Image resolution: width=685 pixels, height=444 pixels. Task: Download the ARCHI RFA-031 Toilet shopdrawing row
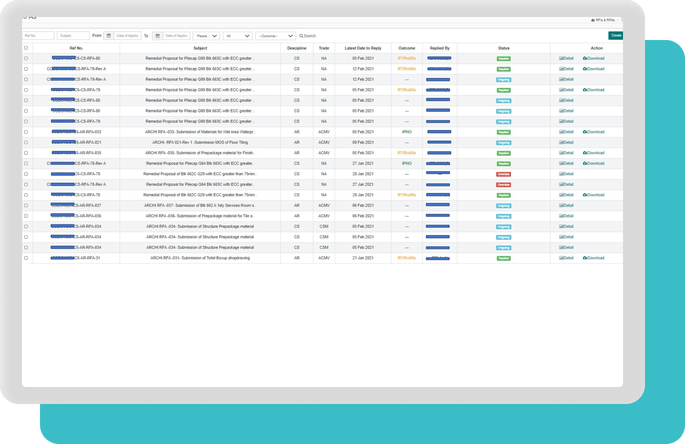tap(594, 257)
